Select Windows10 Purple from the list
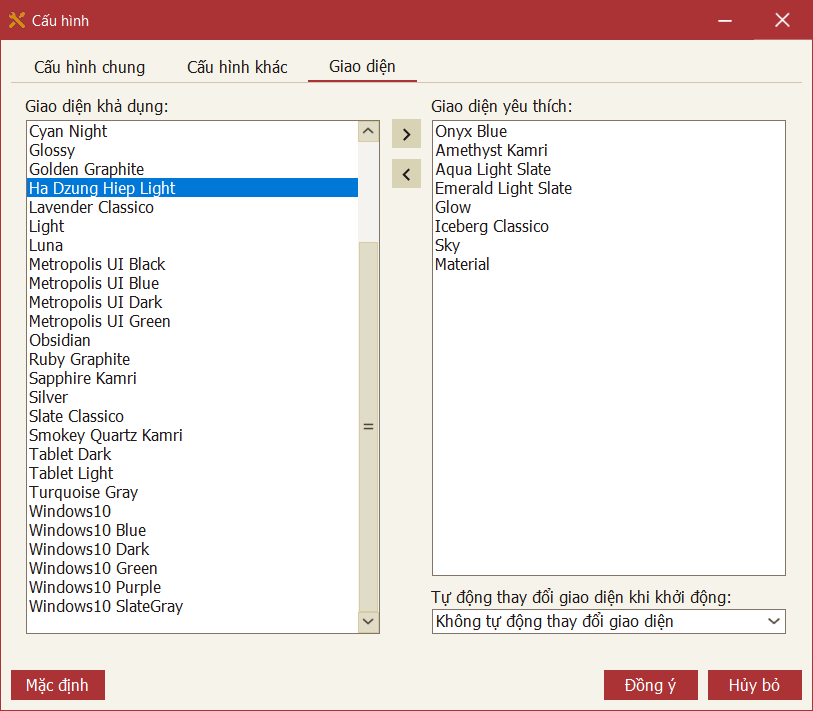 95,587
